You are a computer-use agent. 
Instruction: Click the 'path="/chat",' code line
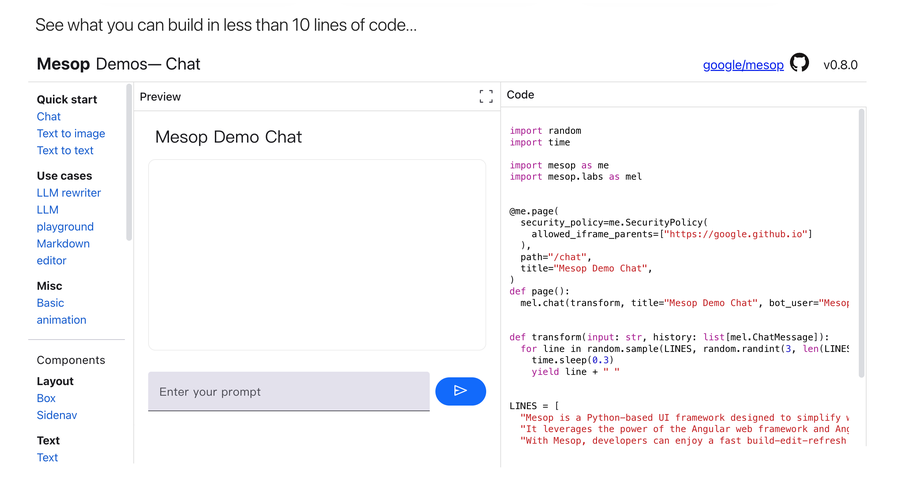click(556, 257)
